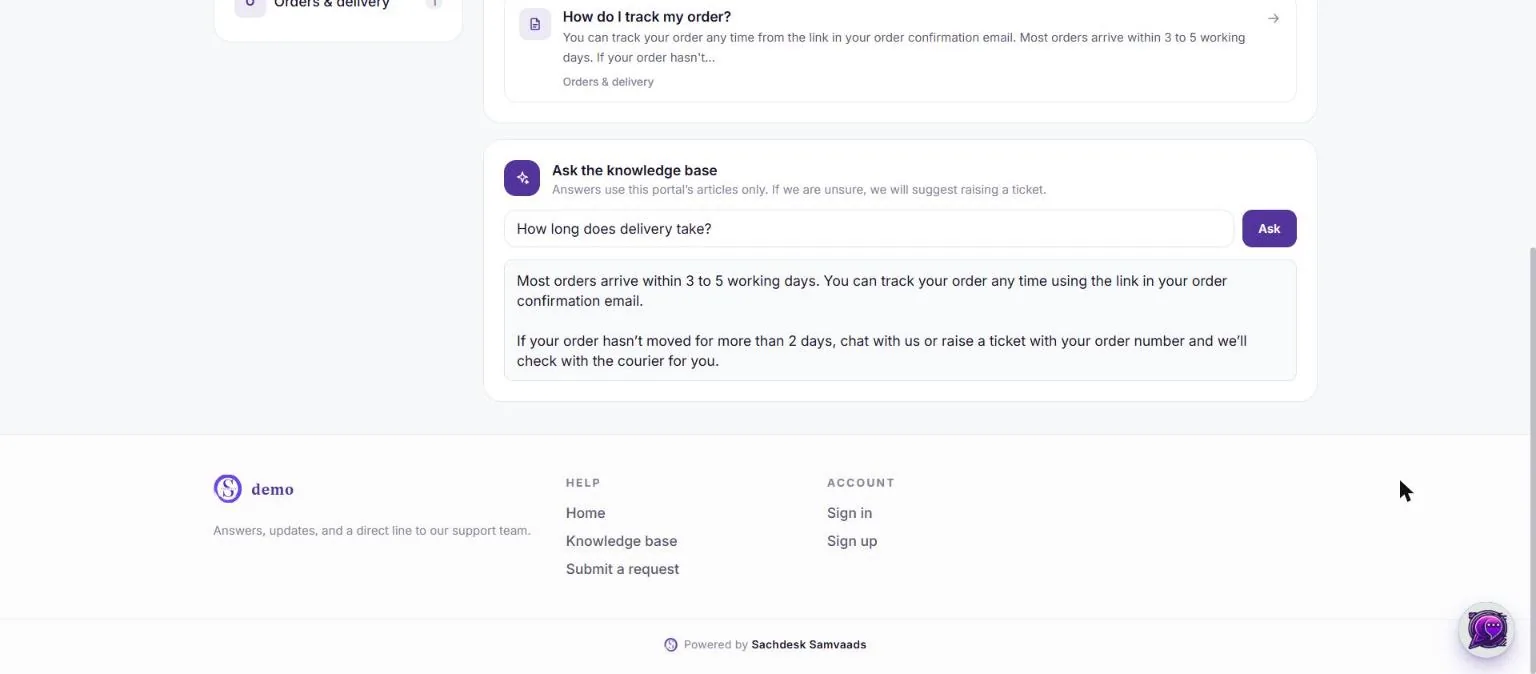Open the Submit a request link
The width and height of the screenshot is (1536, 674).
622,569
